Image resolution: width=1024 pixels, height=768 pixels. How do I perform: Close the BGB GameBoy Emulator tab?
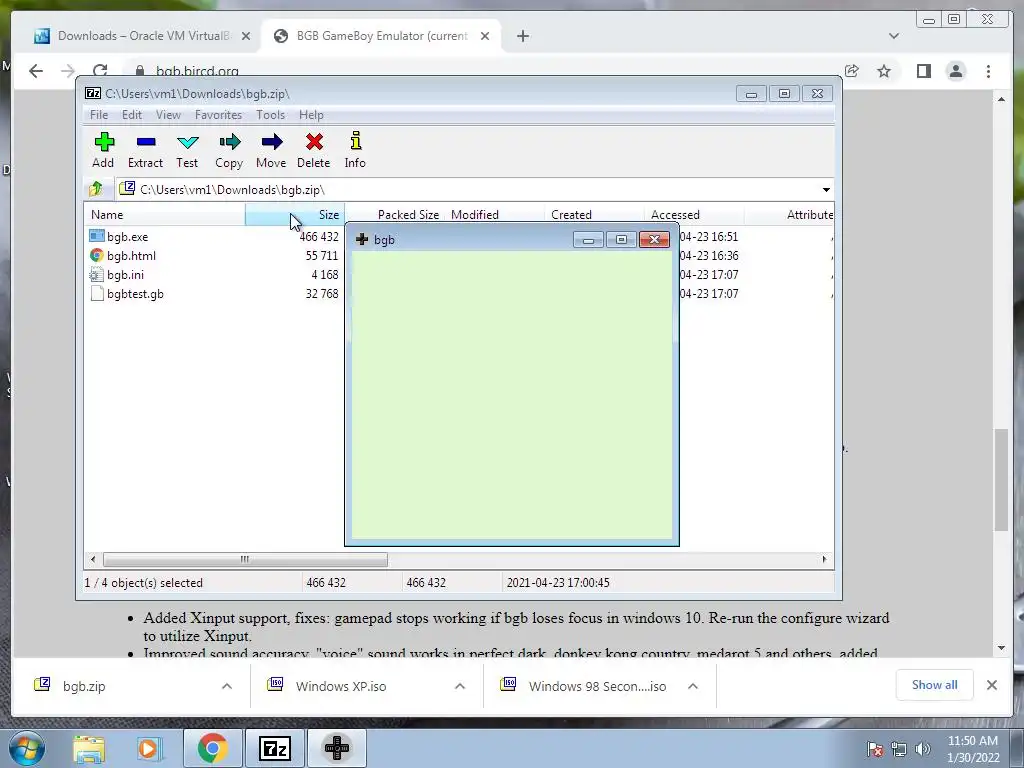pyautogui.click(x=485, y=36)
